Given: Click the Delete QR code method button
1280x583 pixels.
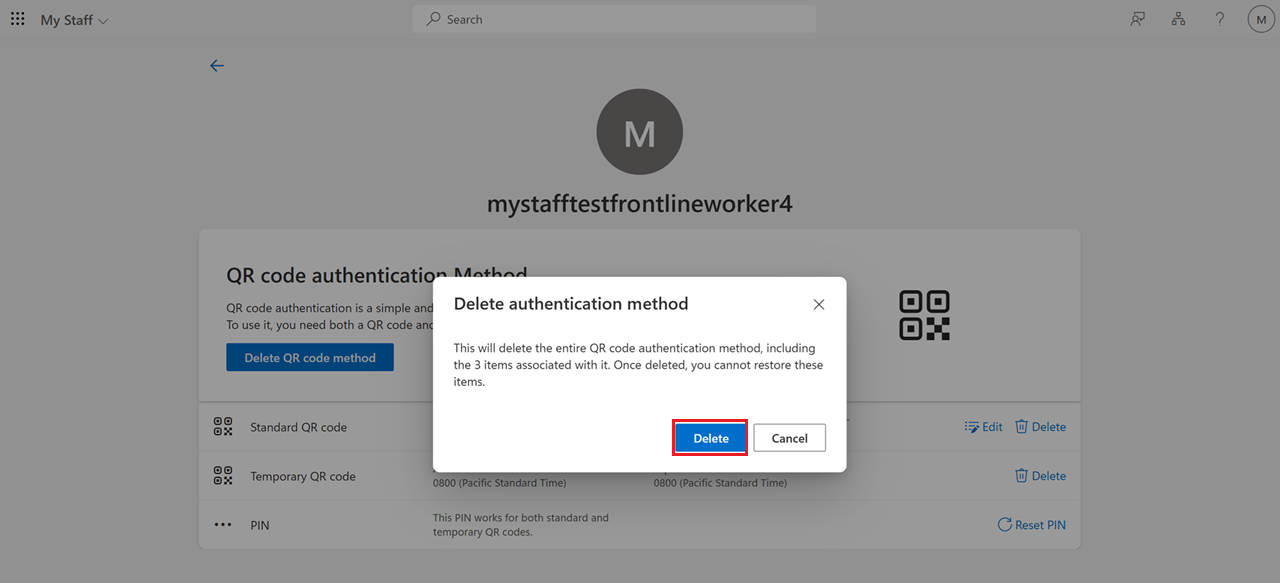Looking at the screenshot, I should tap(309, 357).
